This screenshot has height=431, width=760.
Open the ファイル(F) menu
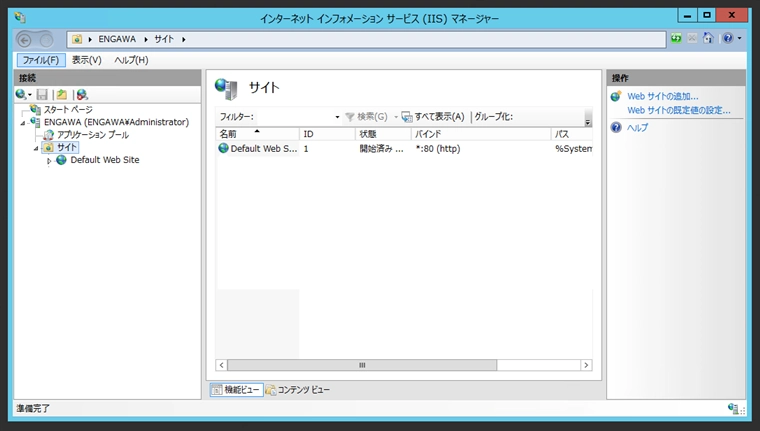click(41, 60)
